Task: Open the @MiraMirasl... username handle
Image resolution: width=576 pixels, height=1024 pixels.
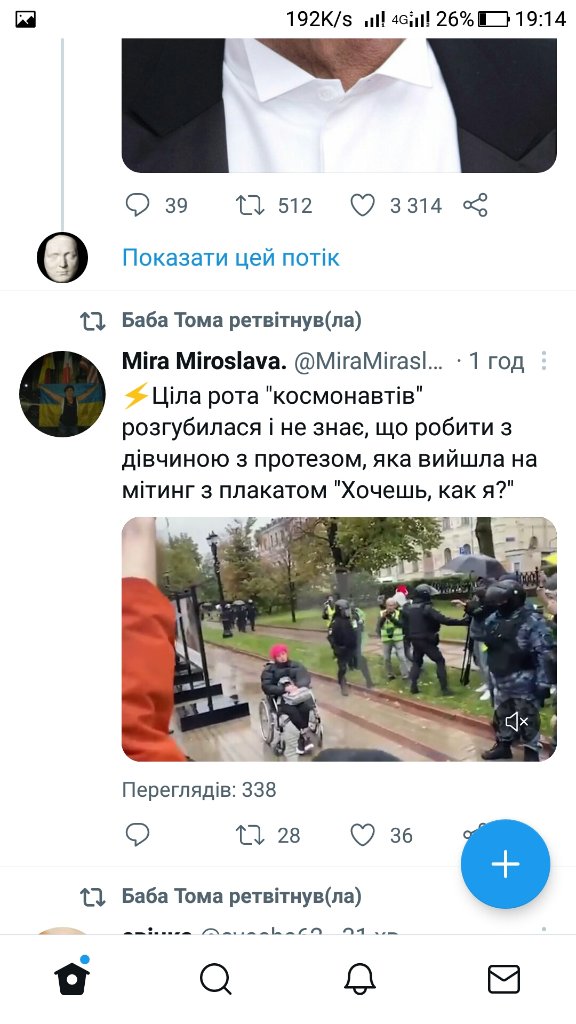Action: (369, 360)
